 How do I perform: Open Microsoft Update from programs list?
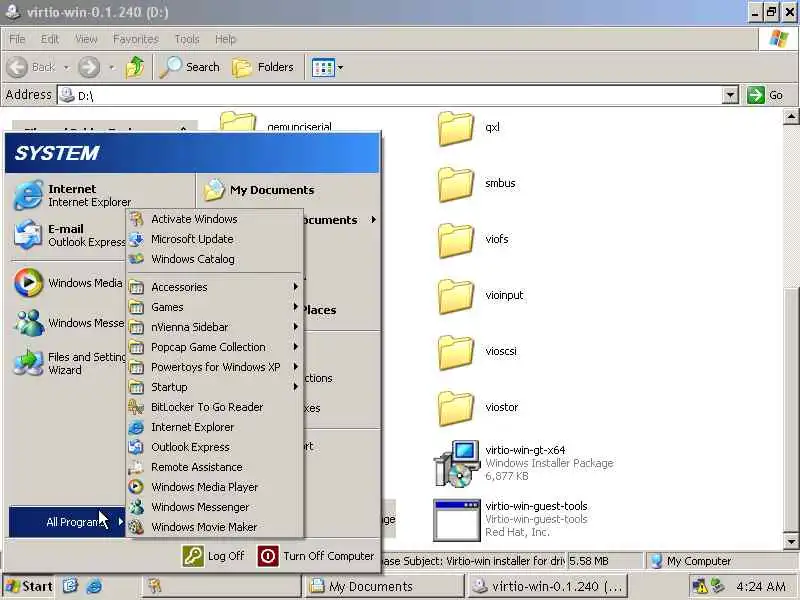(x=214, y=239)
